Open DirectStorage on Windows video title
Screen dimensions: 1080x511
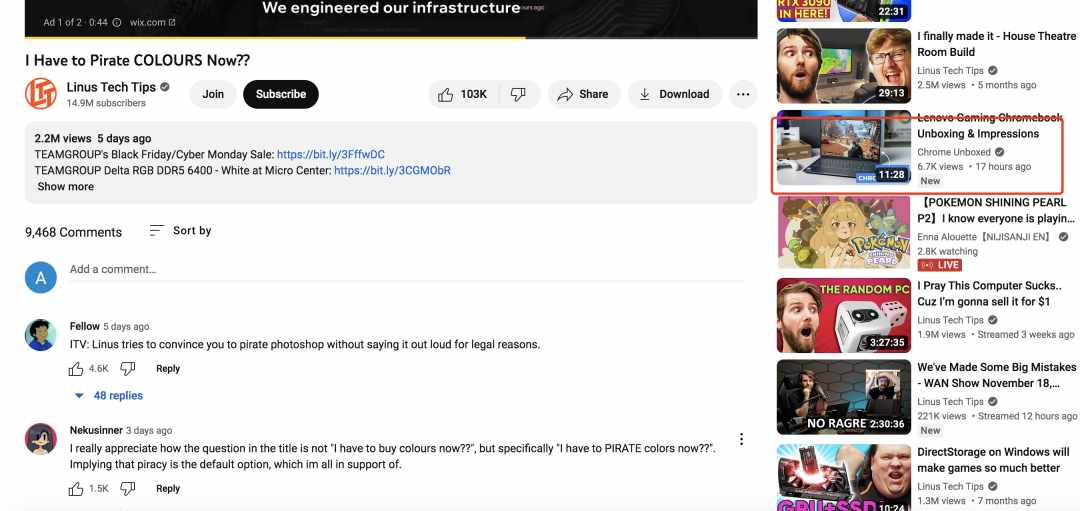[x=993, y=460]
